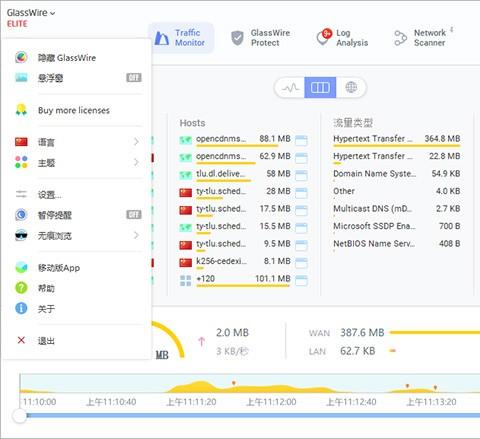Select Hypertext Transfer 22.8 MB row
The image size is (480, 439).
click(x=397, y=157)
